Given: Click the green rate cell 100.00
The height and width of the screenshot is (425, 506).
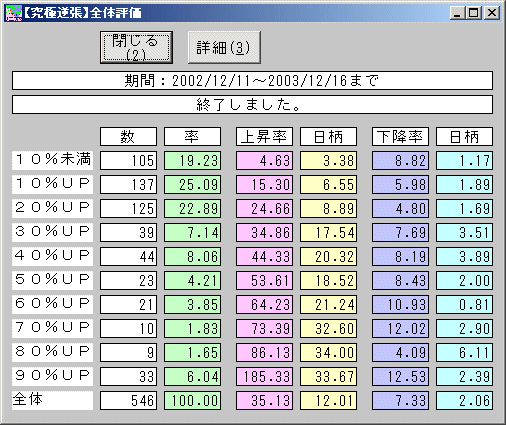Looking at the screenshot, I should point(192,400).
